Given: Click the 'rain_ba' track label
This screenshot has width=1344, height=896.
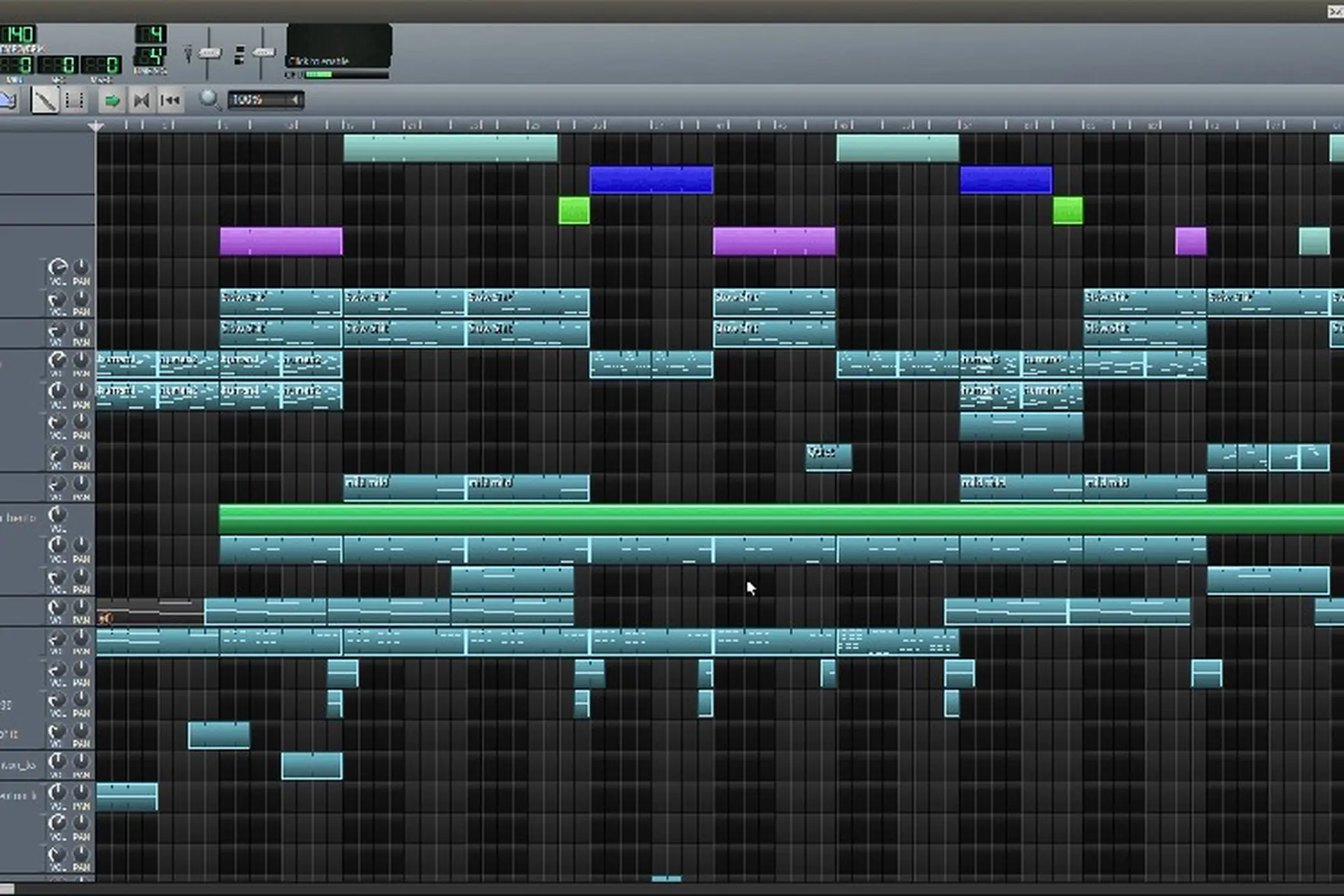Looking at the screenshot, I should [x=18, y=765].
